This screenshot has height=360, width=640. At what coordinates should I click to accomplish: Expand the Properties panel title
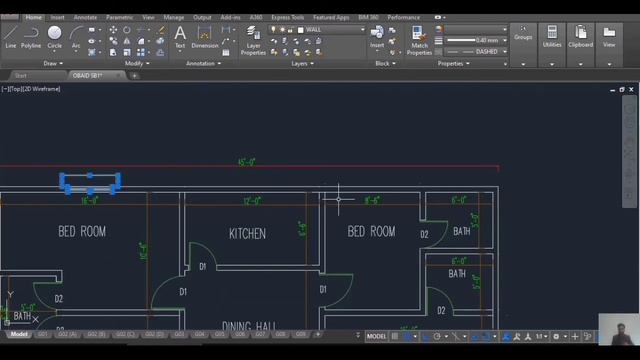coord(453,63)
